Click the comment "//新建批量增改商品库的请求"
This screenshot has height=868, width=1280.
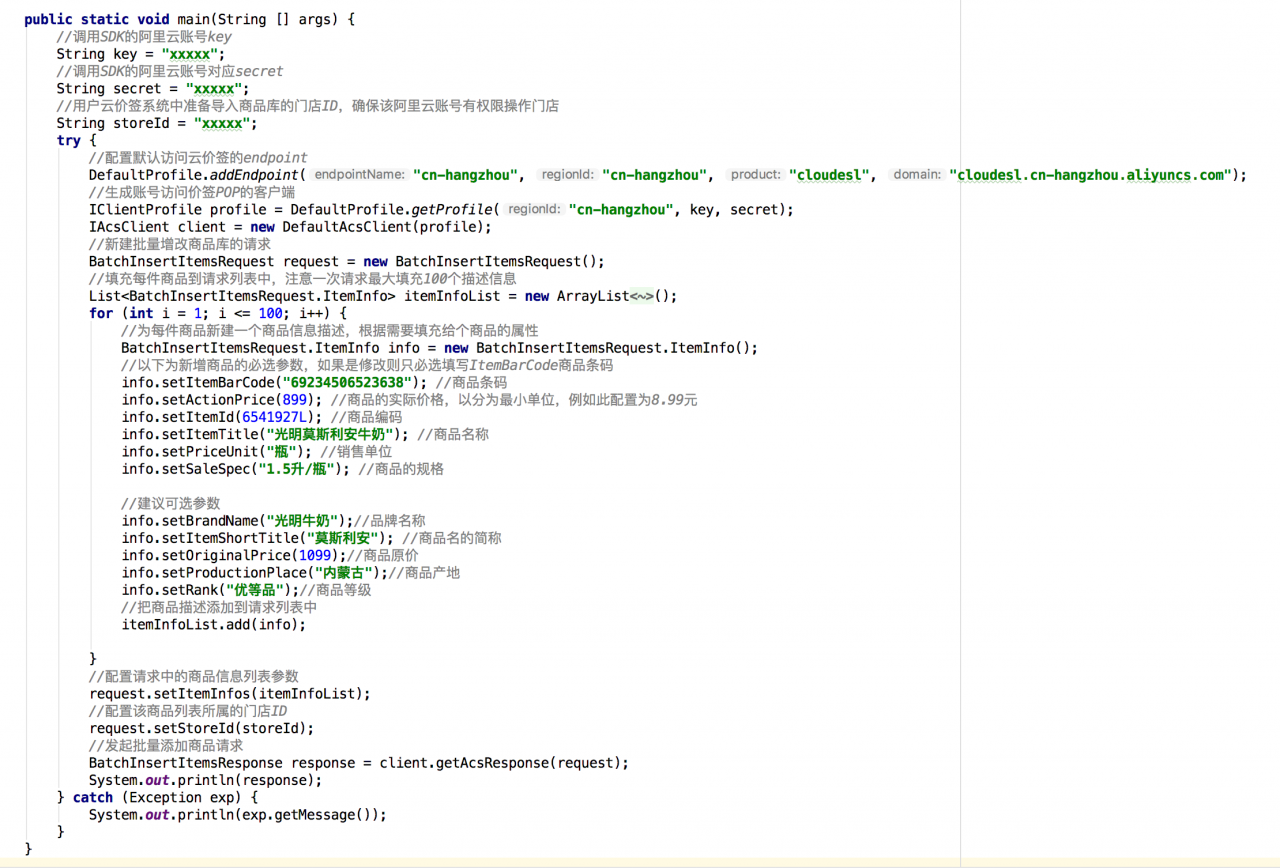coord(180,244)
